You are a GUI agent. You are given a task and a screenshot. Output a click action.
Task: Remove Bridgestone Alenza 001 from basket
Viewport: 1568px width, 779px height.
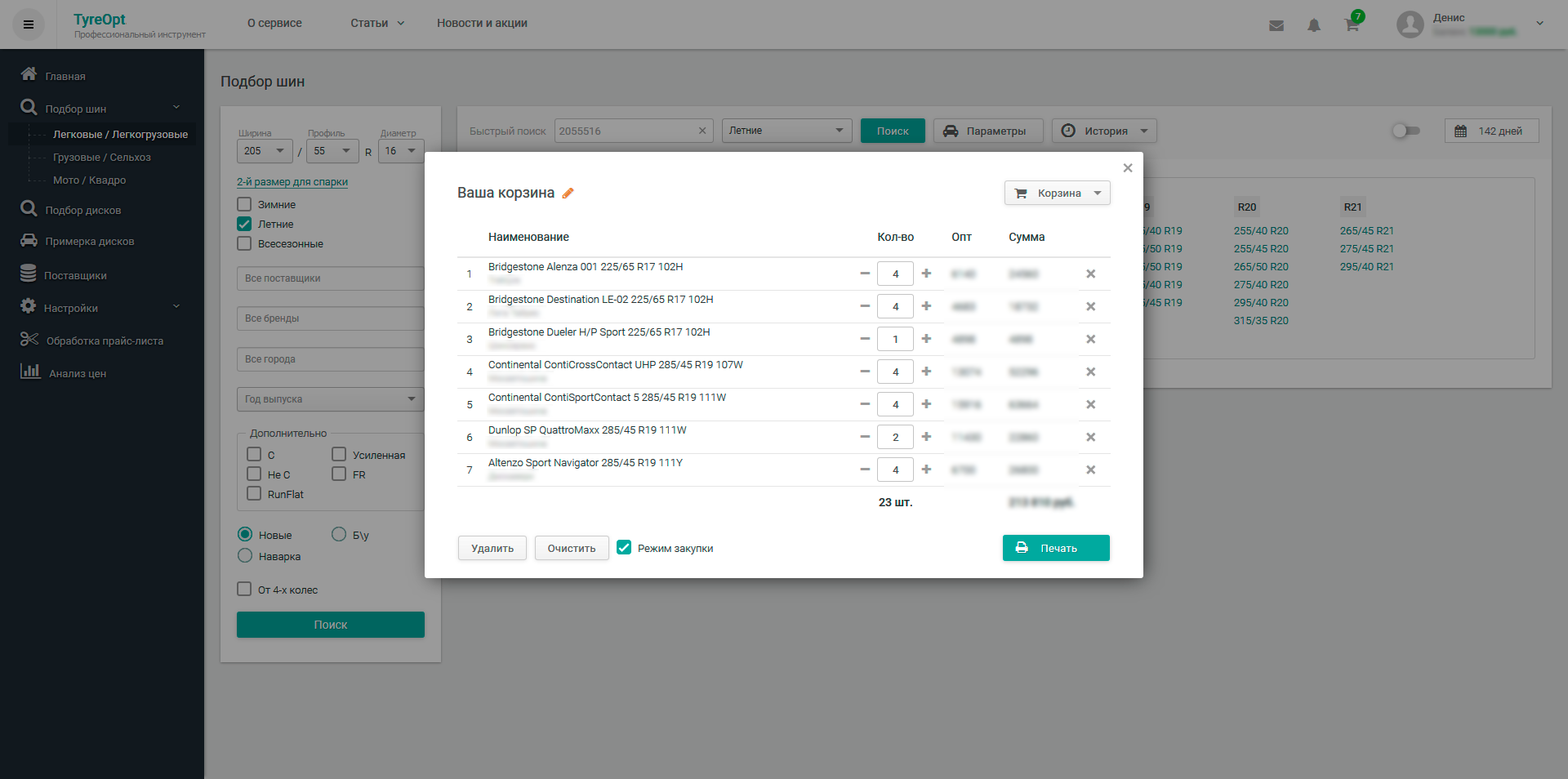[1090, 274]
